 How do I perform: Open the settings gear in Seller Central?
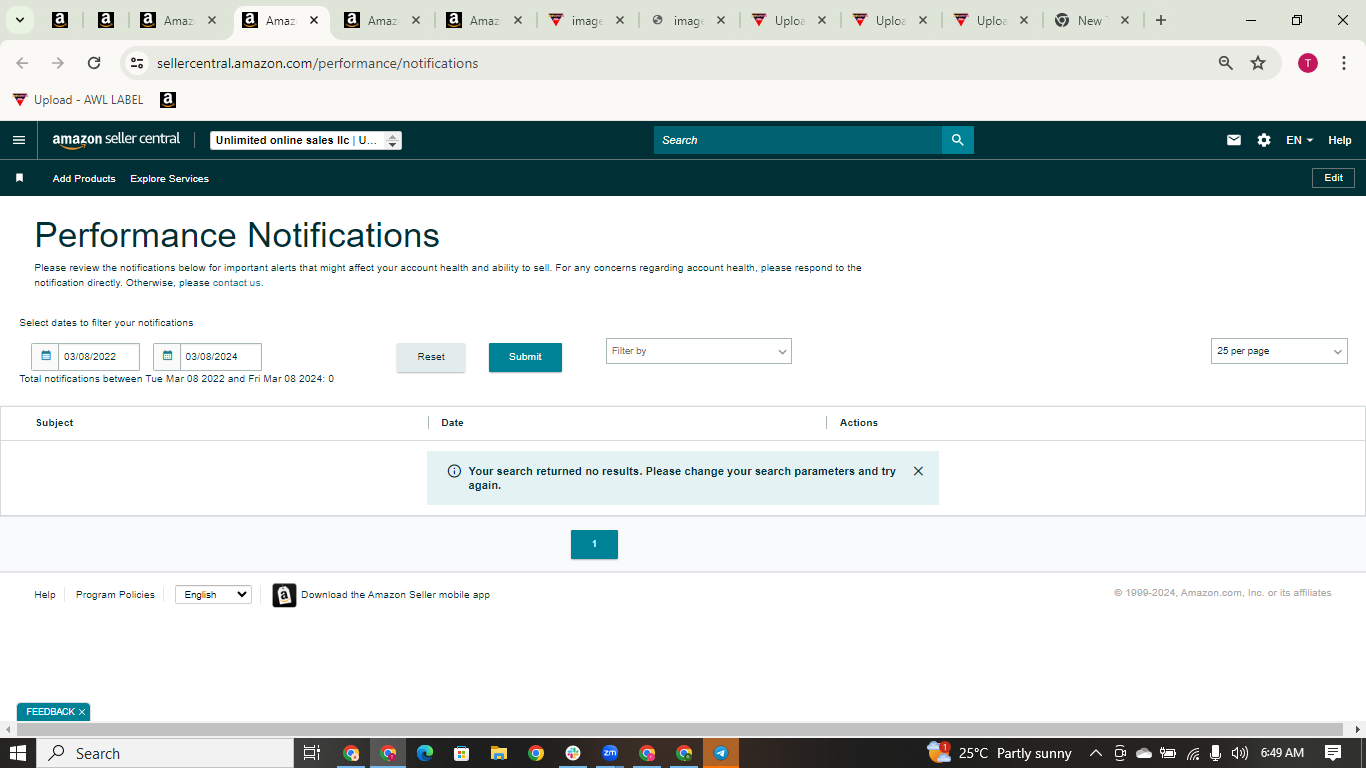pos(1264,140)
